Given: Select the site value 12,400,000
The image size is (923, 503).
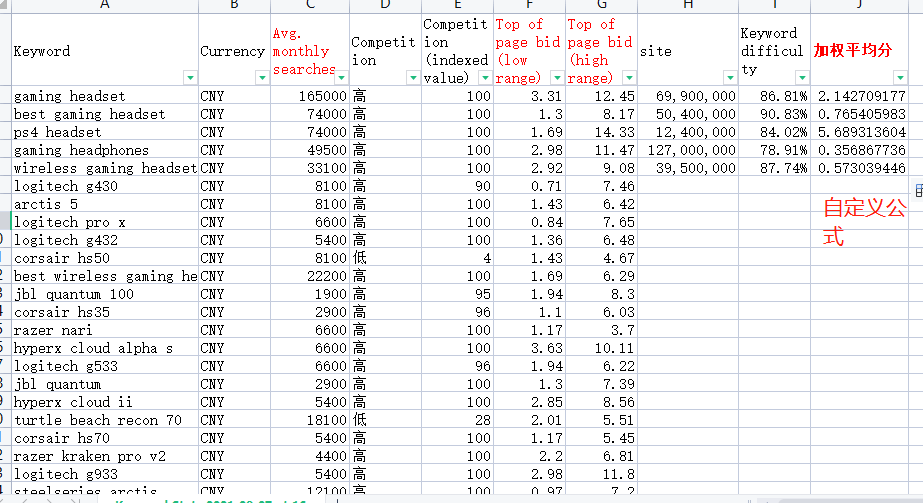Looking at the screenshot, I should (688, 132).
